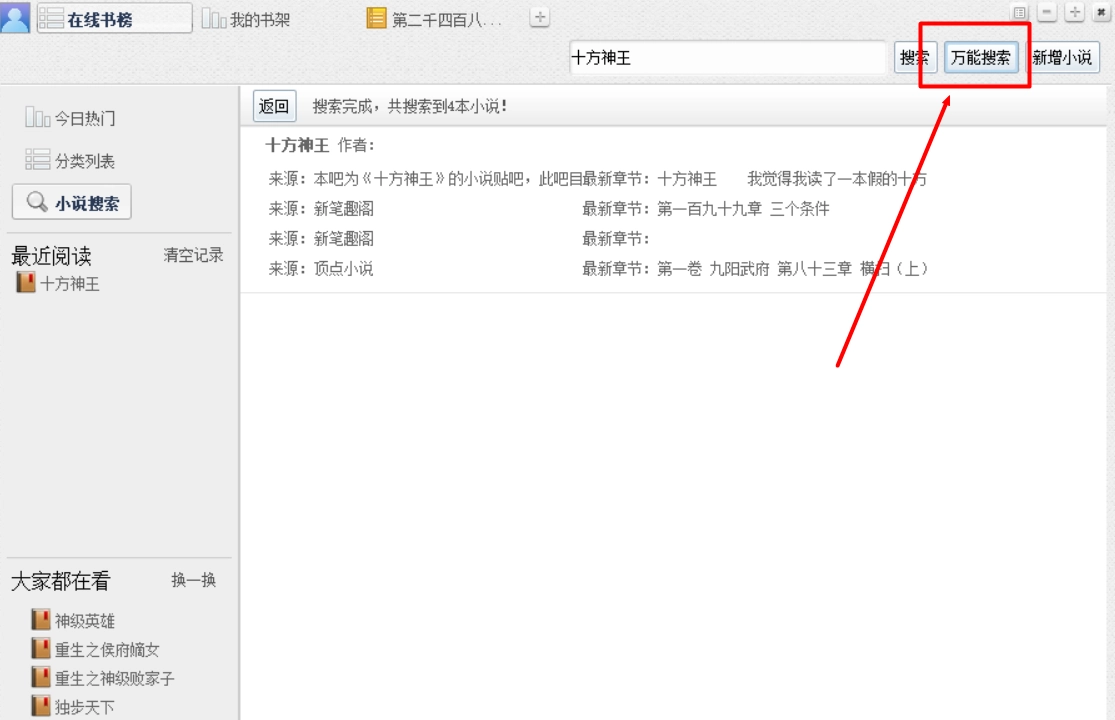This screenshot has height=720, width=1115.
Task: Switch to the 我的书架 tab
Action: pos(246,19)
